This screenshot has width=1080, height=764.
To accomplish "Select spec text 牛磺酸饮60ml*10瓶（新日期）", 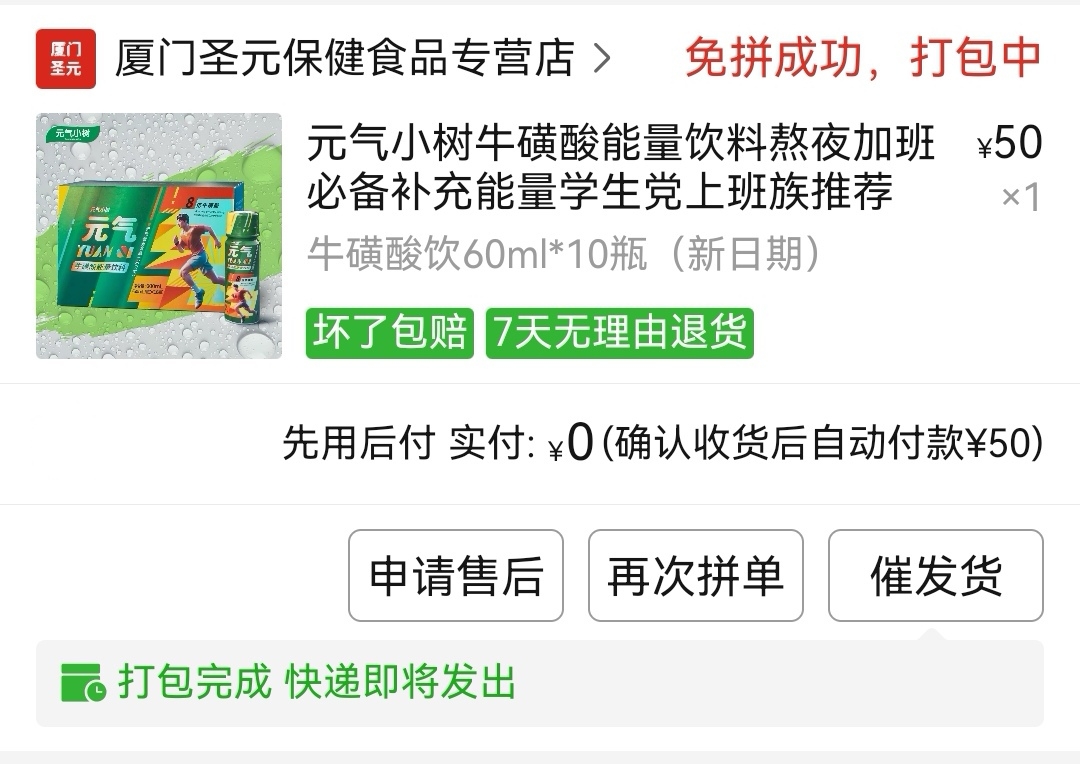I will click(x=563, y=254).
